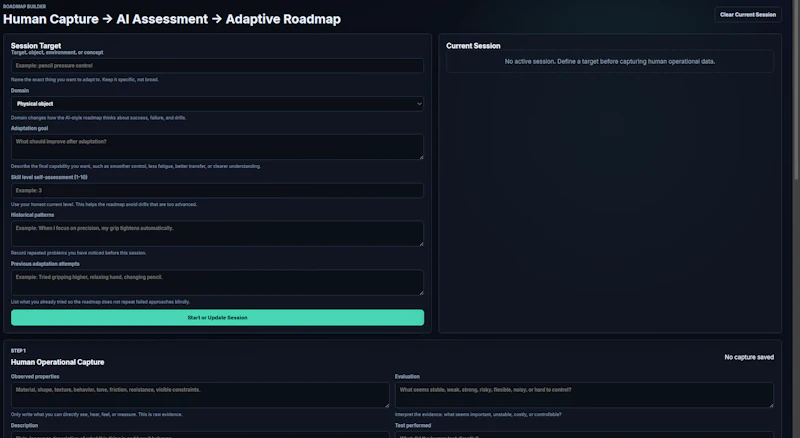Focus the Historical patterns text area

(x=217, y=233)
